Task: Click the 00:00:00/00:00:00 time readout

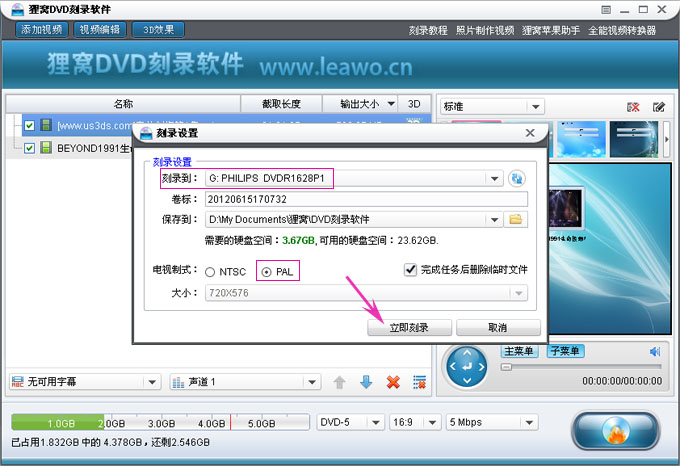Action: click(622, 381)
